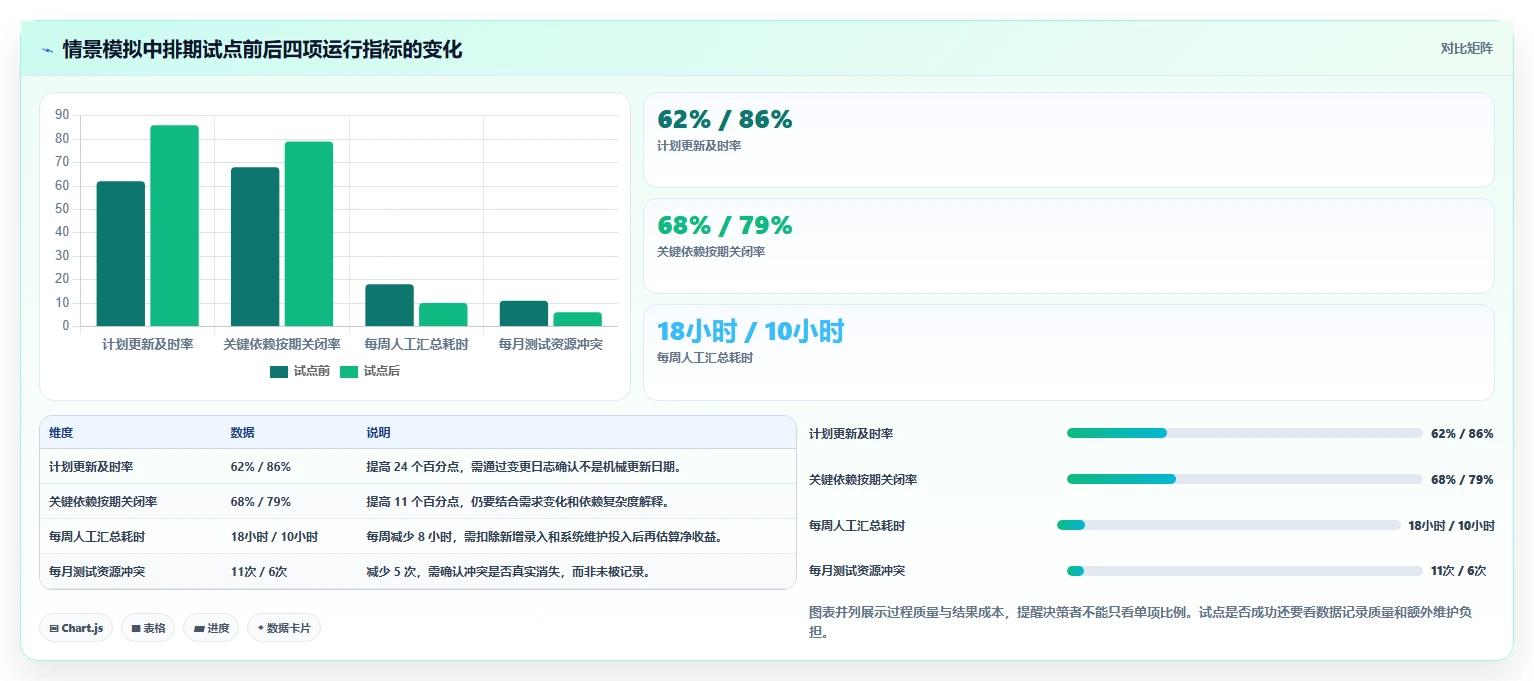
Task: Click the 试点后 bar for 每周人工汇总耗时
Action: [x=443, y=315]
